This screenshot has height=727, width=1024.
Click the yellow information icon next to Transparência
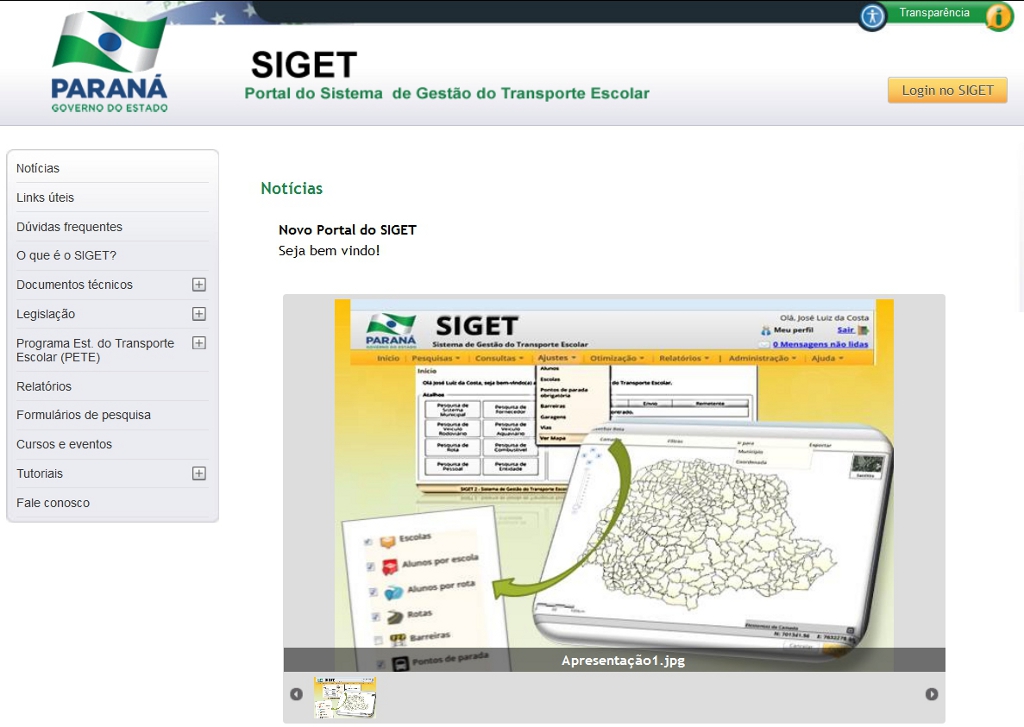999,16
